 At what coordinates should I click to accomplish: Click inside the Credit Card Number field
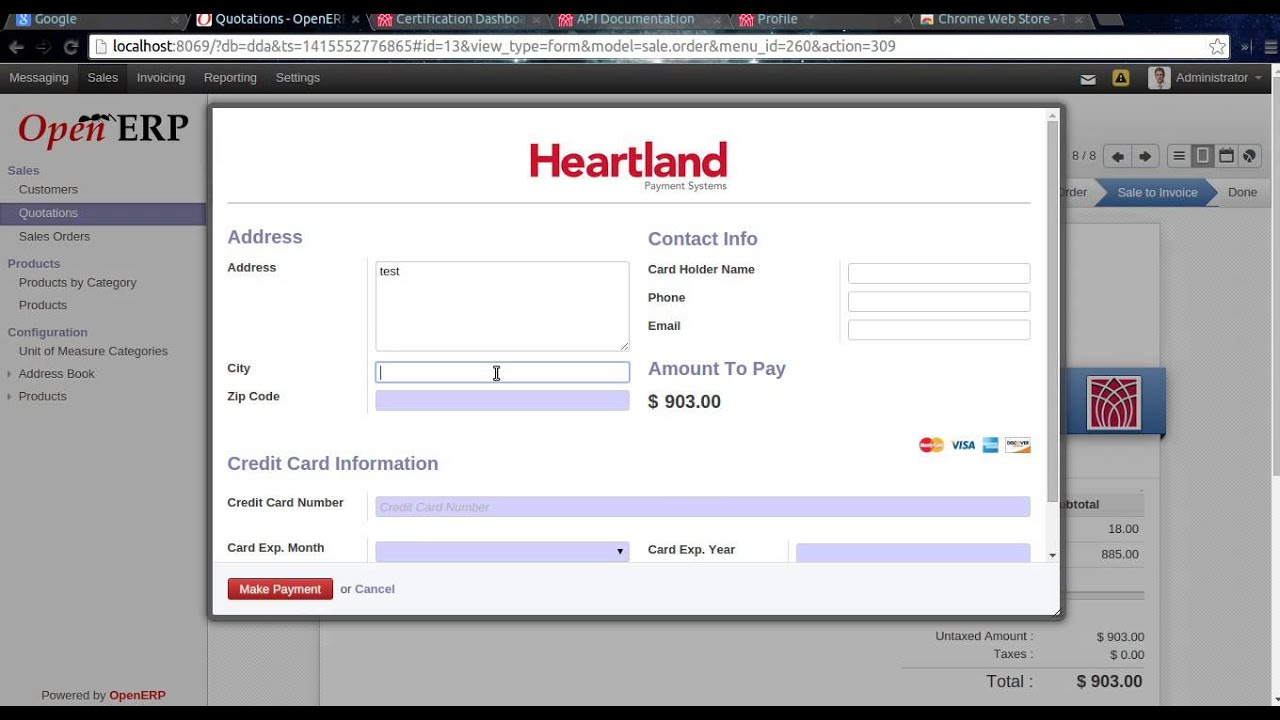[700, 507]
